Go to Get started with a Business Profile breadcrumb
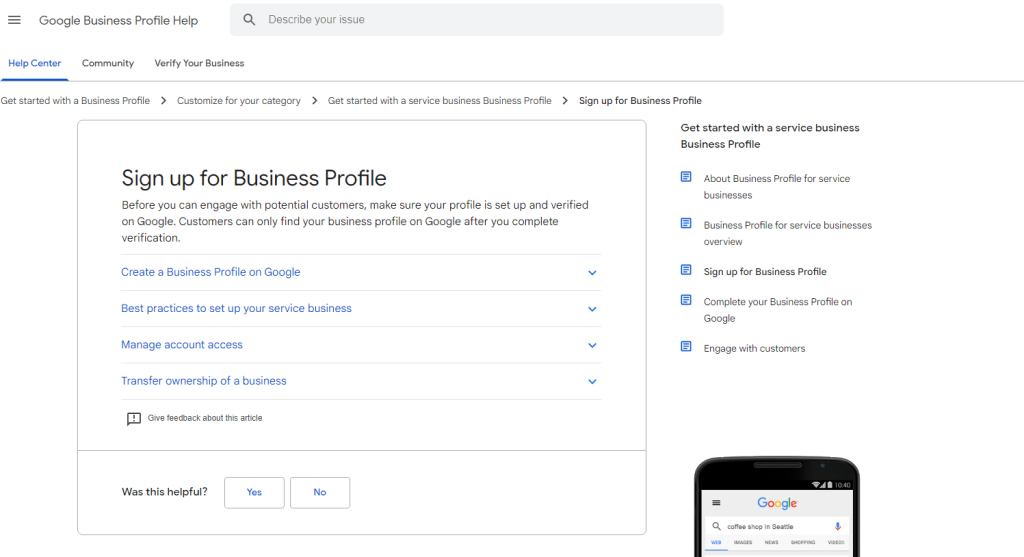1024x557 pixels. (x=75, y=101)
